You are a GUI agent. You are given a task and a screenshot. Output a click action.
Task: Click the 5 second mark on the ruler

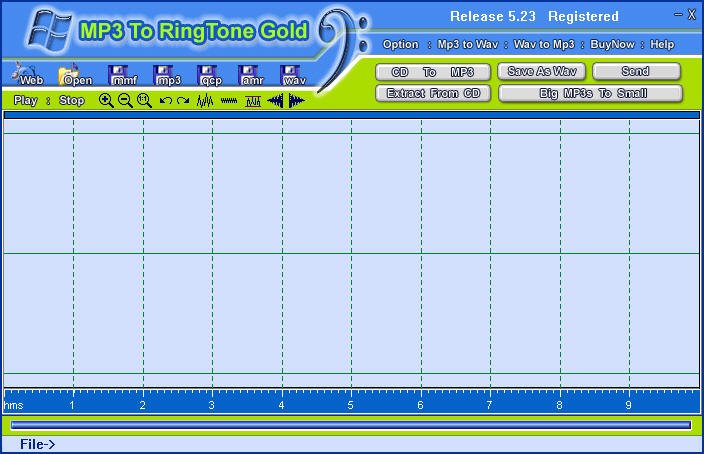(350, 405)
